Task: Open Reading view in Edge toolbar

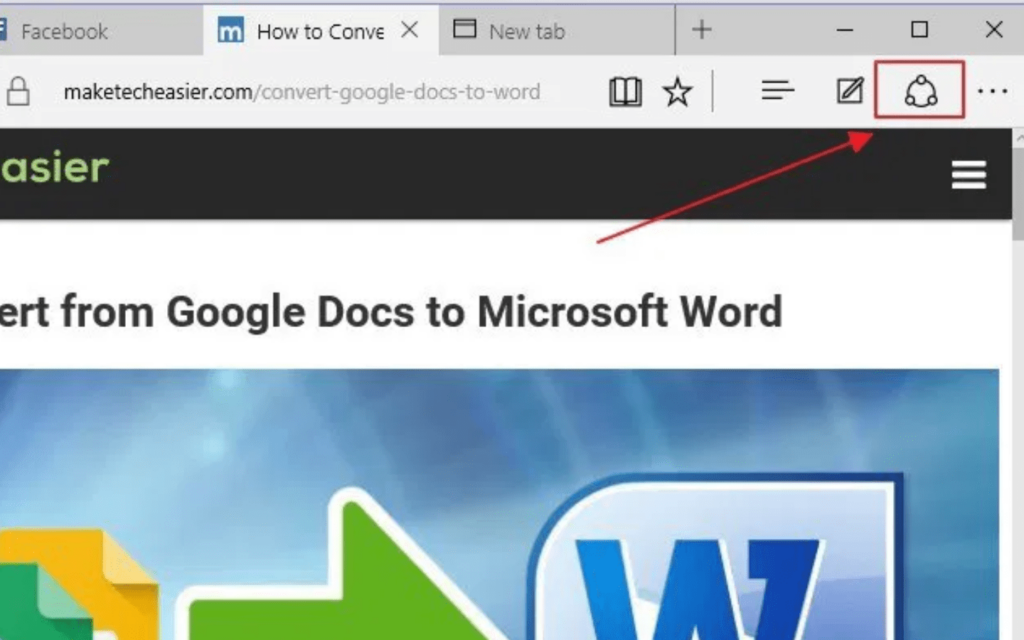Action: coord(624,91)
